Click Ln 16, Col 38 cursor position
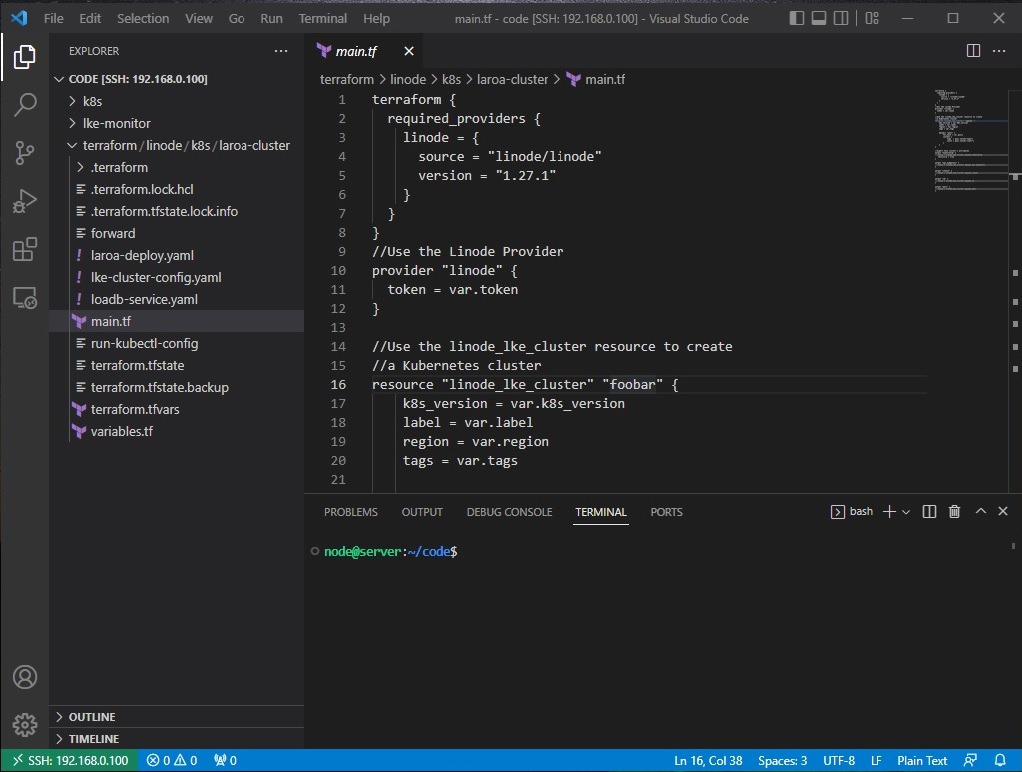This screenshot has height=772, width=1022. click(x=708, y=760)
